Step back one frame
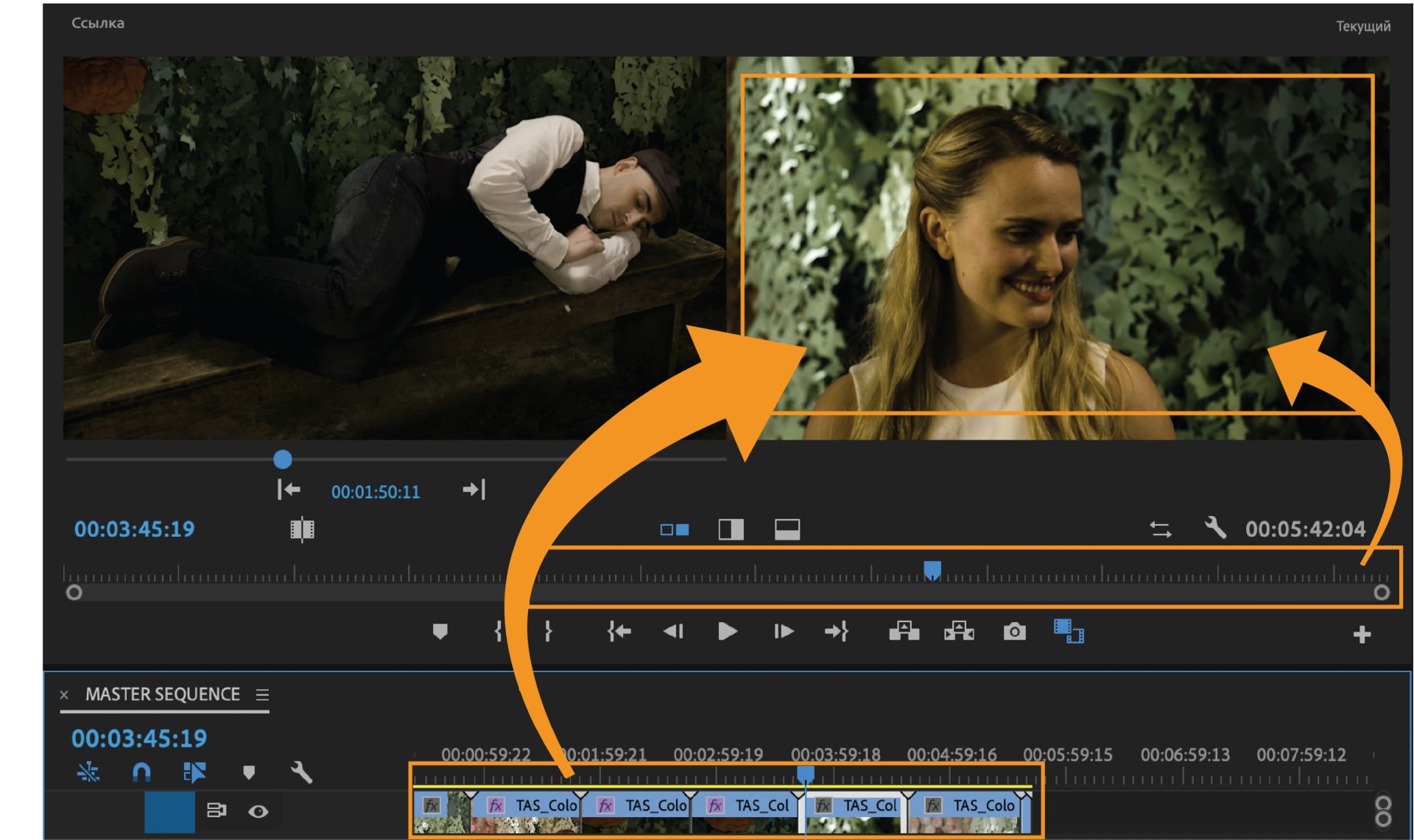This screenshot has height=840, width=1414. coord(673,632)
